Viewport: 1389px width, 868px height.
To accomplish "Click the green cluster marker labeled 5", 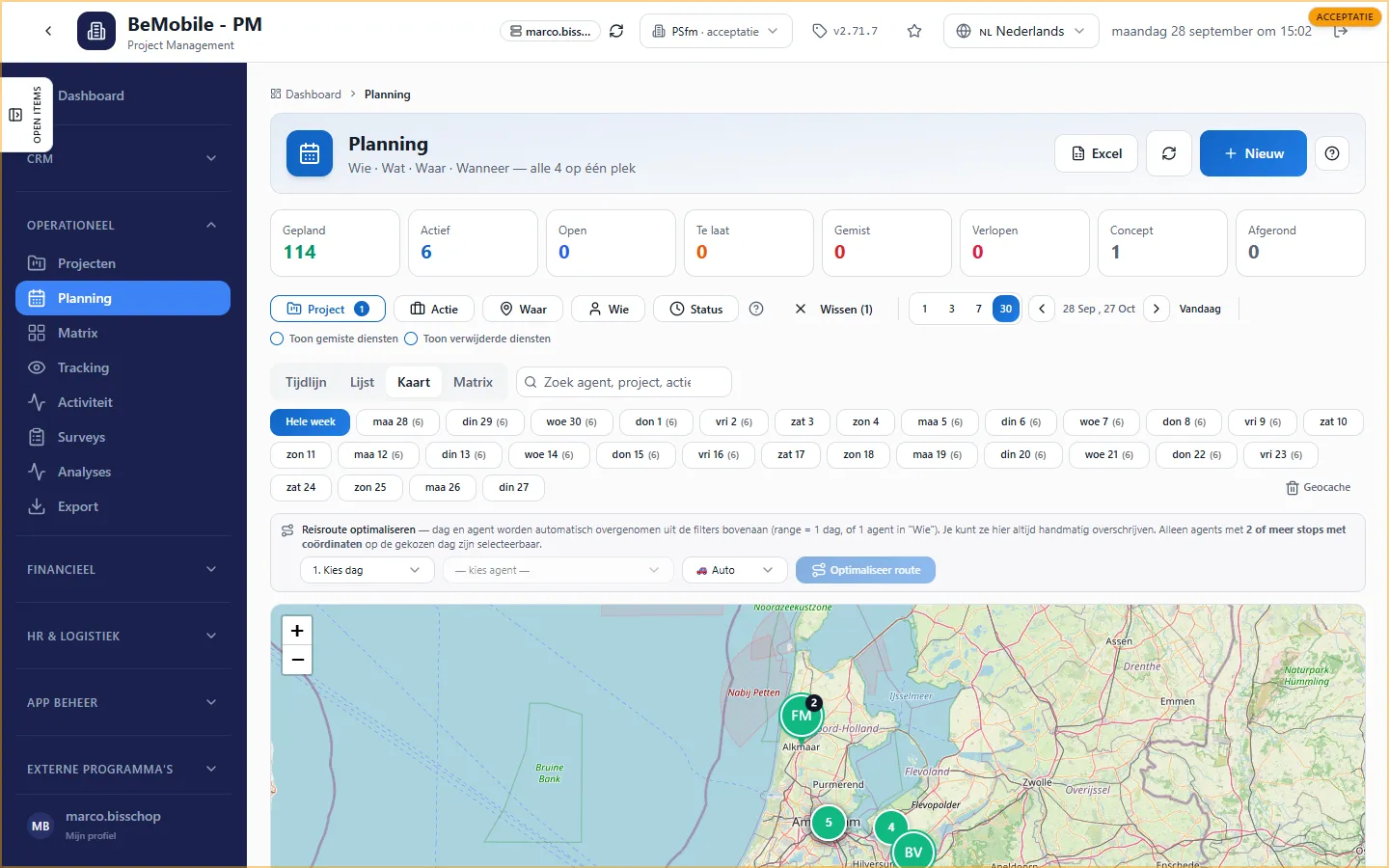I will coord(829,823).
